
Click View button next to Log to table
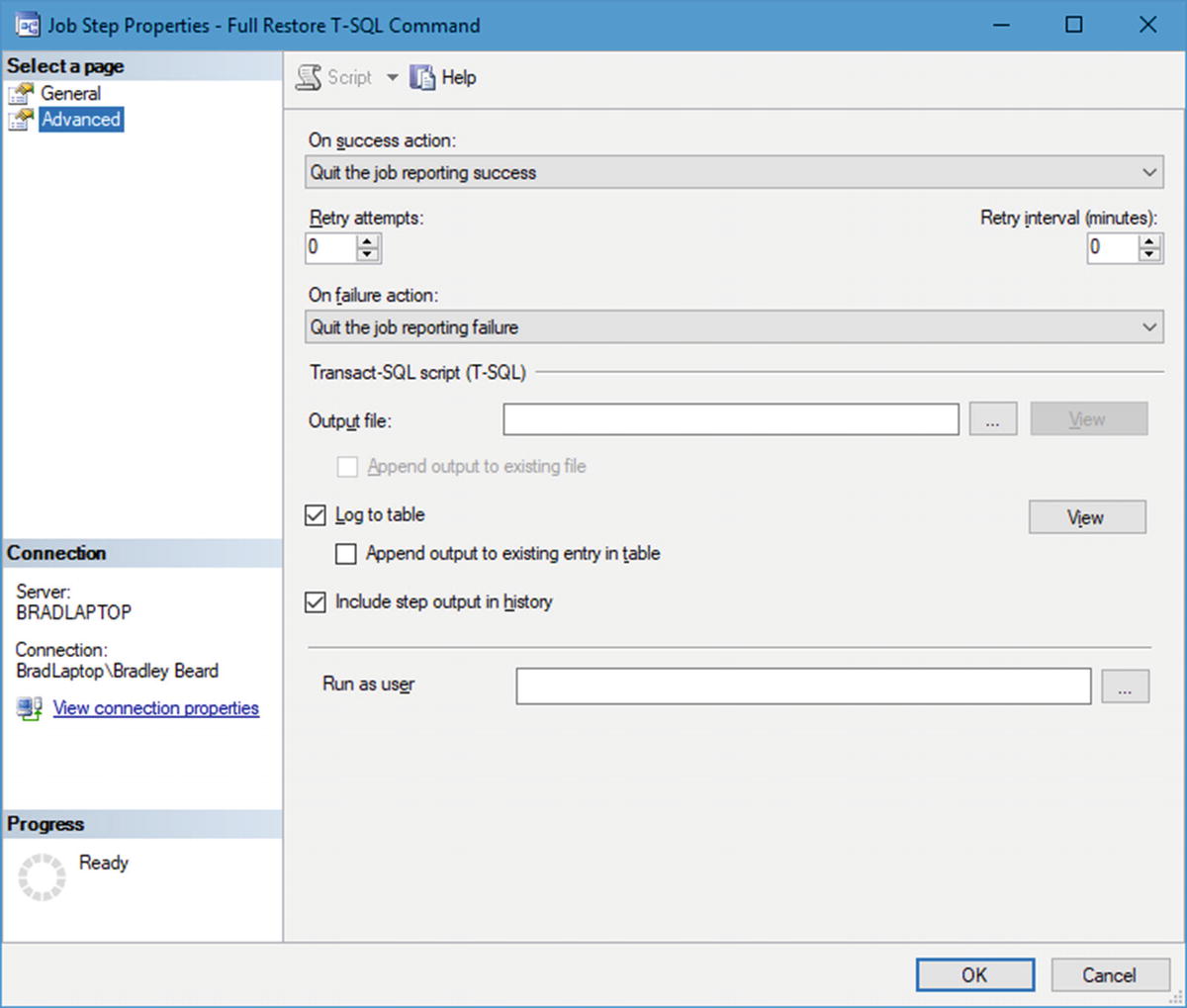pyautogui.click(x=1087, y=517)
